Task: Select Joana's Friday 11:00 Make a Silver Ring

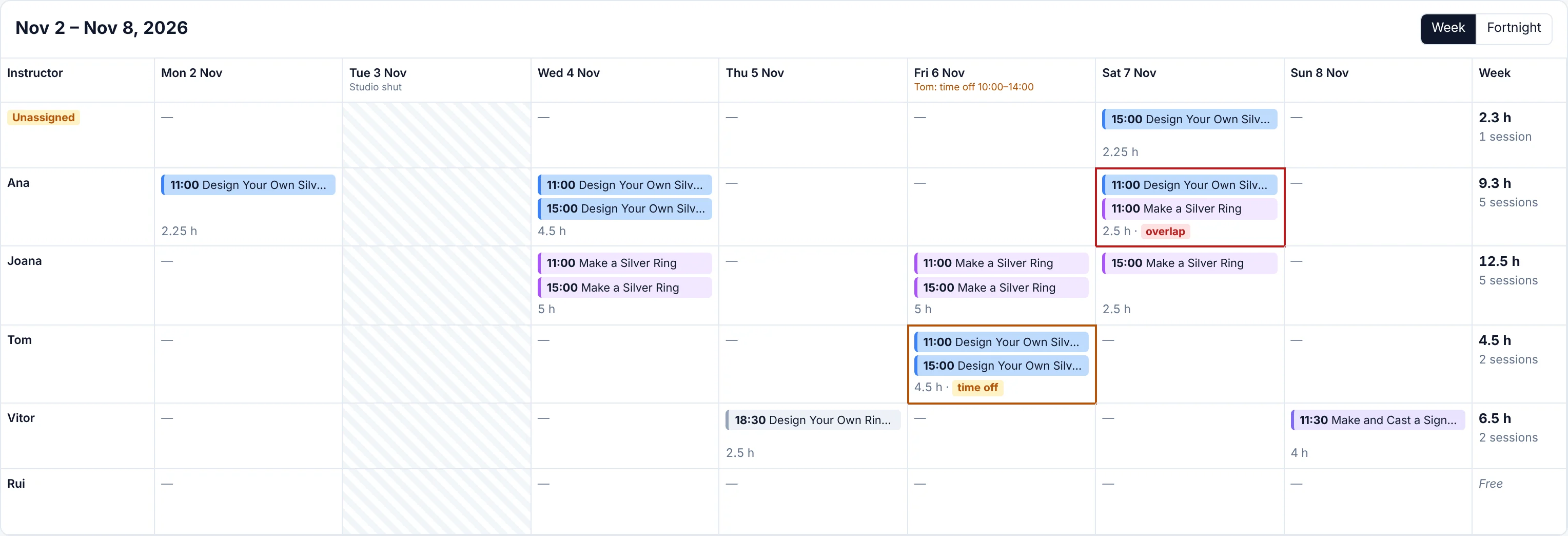Action: coord(1002,263)
